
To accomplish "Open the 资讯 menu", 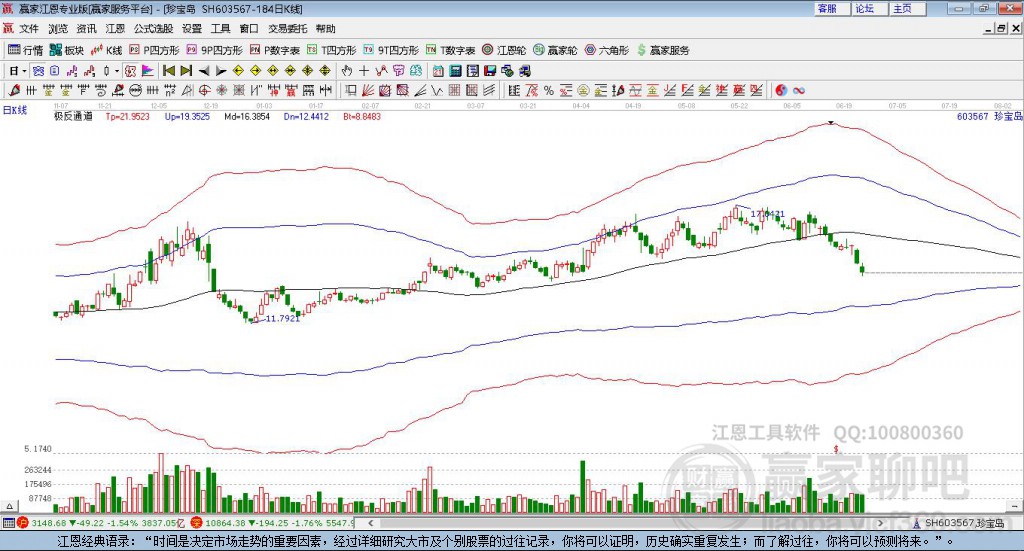I will coord(86,29).
